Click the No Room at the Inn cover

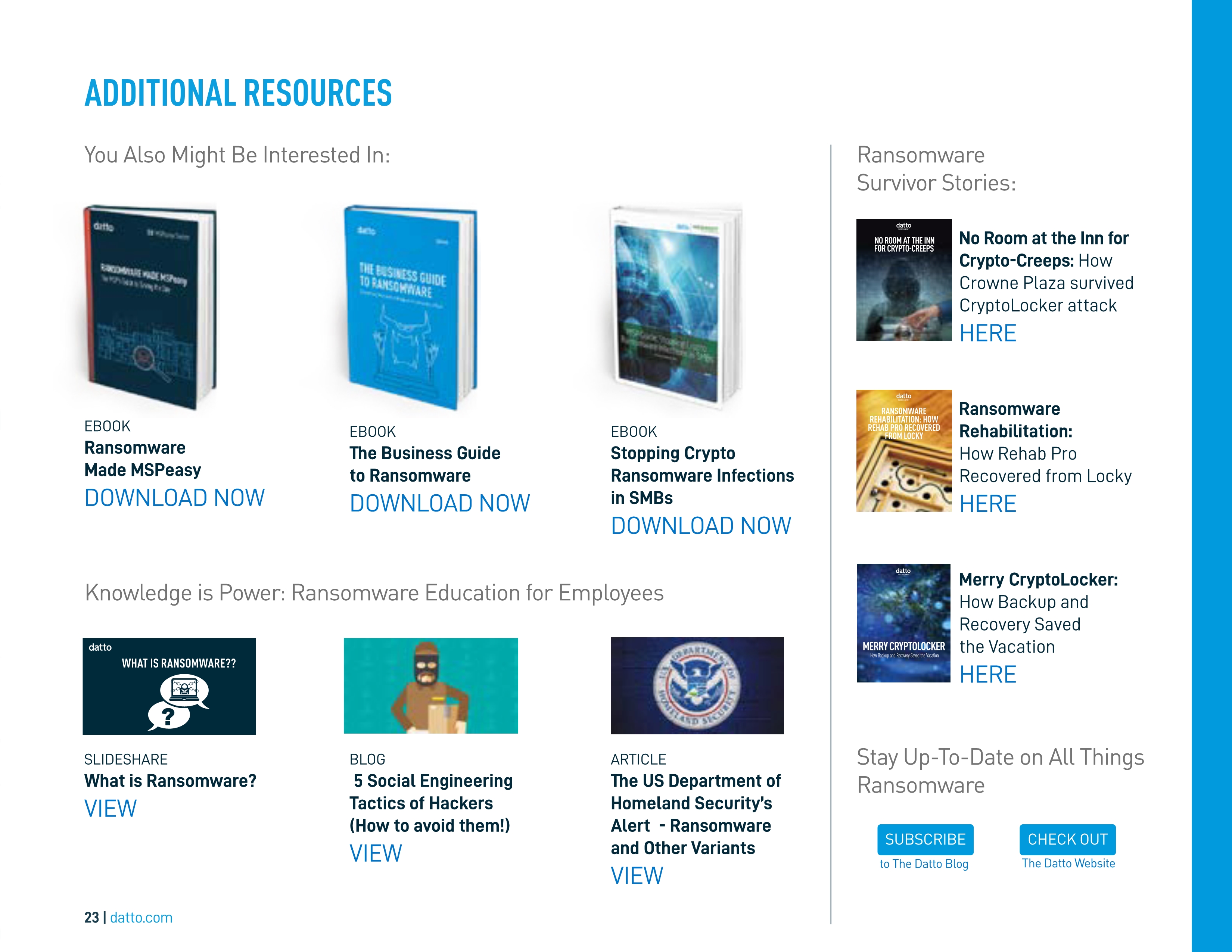[904, 280]
